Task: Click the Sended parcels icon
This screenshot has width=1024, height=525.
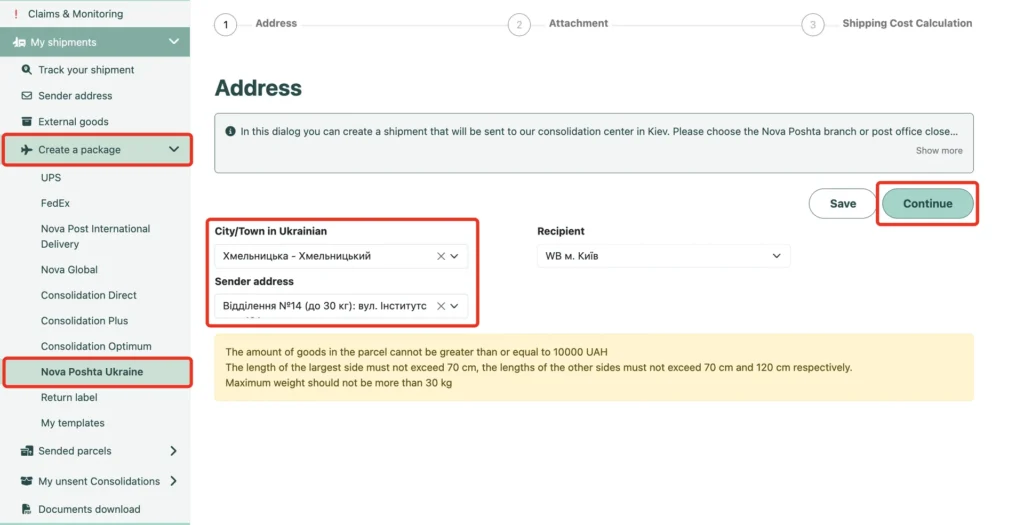Action: click(27, 451)
